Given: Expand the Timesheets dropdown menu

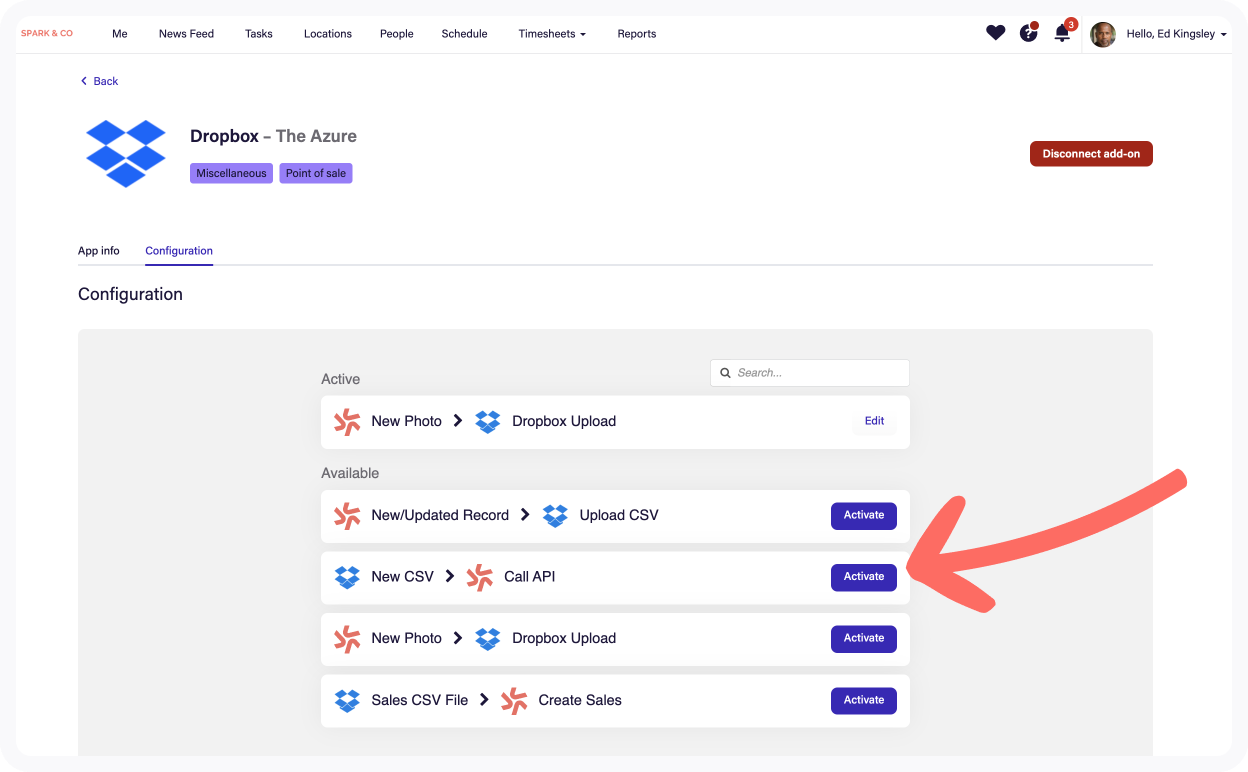Looking at the screenshot, I should pyautogui.click(x=552, y=34).
